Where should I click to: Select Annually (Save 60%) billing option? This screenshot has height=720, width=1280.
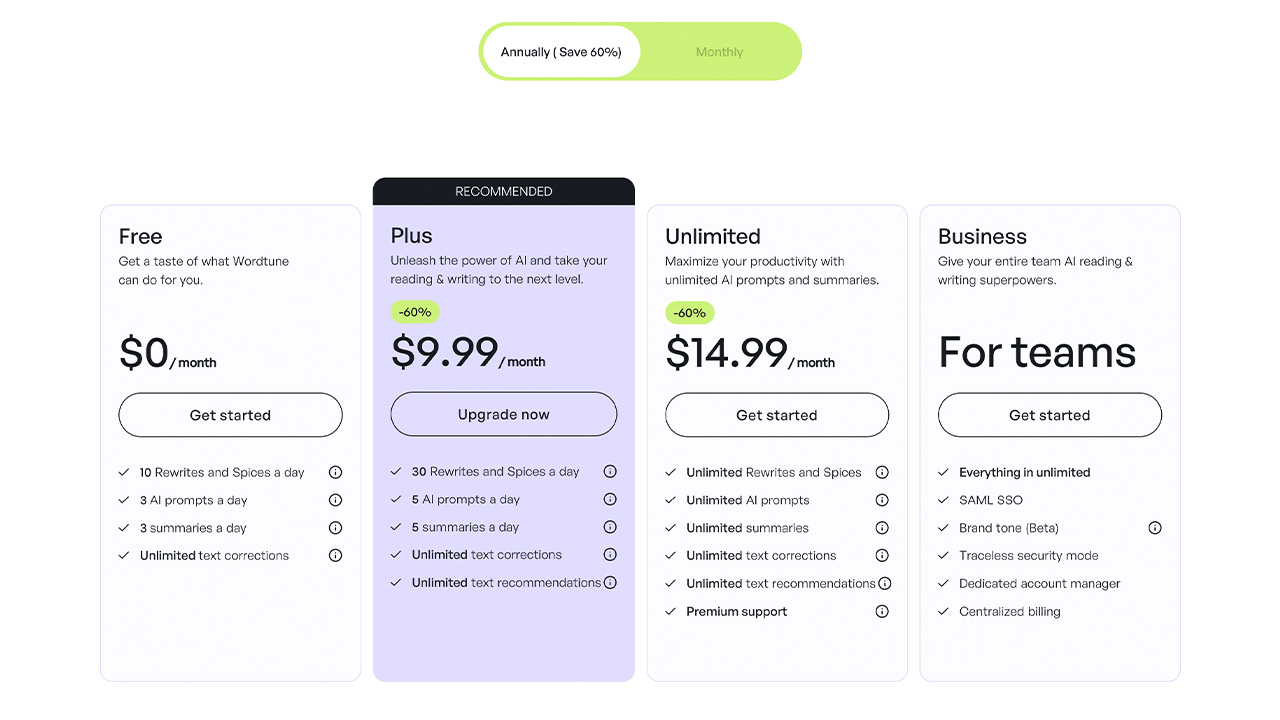coord(561,52)
